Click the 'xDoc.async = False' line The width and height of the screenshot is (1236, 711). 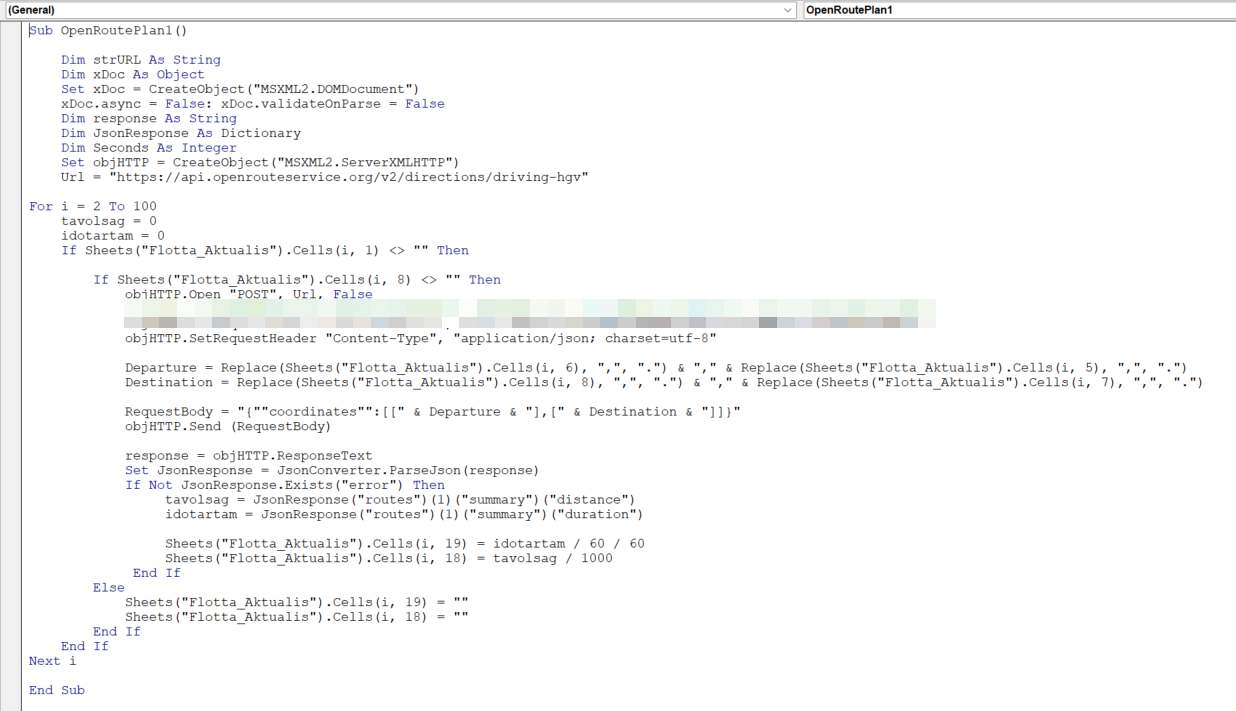253,104
